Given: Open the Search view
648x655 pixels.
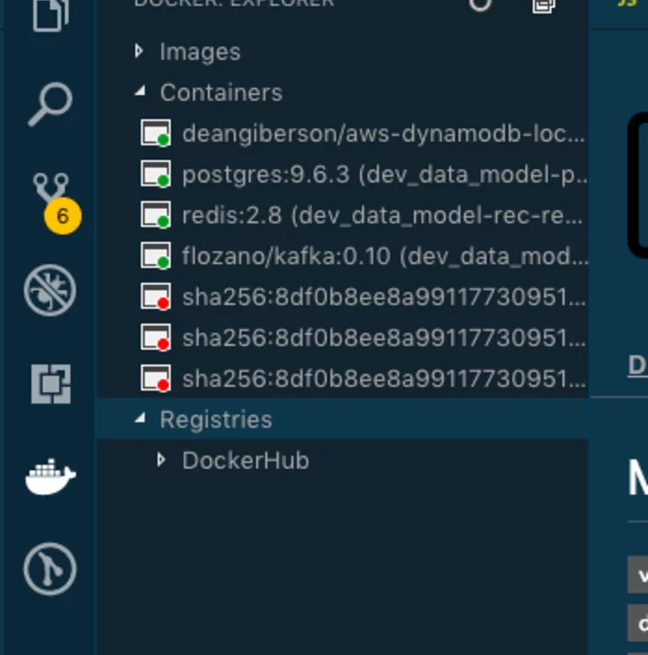Looking at the screenshot, I should tap(50, 104).
